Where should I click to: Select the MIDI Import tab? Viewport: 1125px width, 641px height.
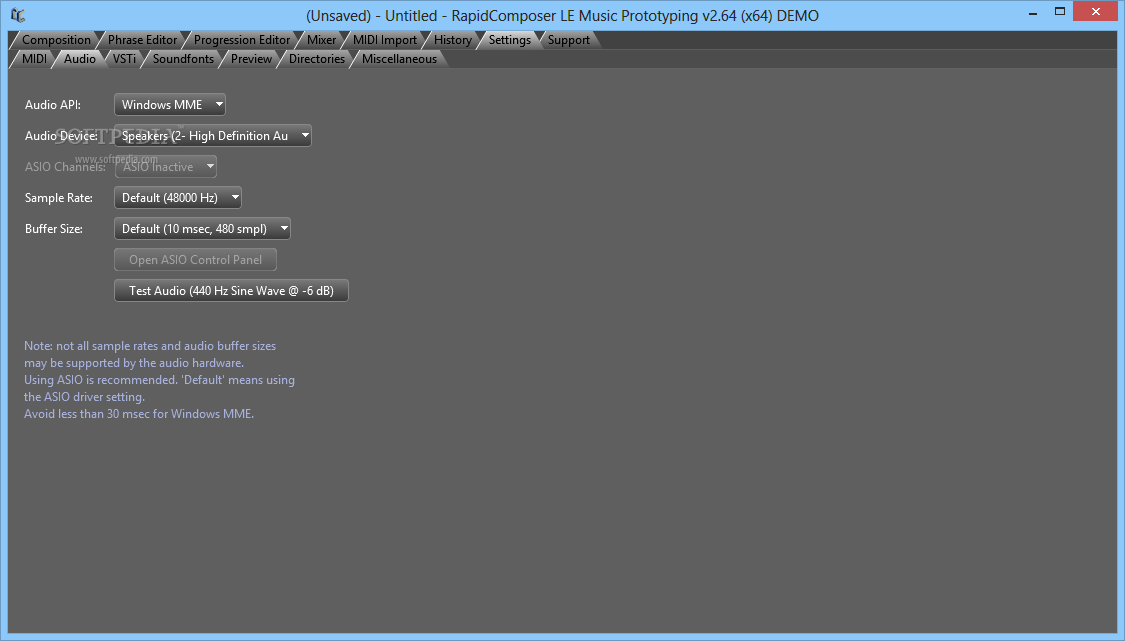385,40
